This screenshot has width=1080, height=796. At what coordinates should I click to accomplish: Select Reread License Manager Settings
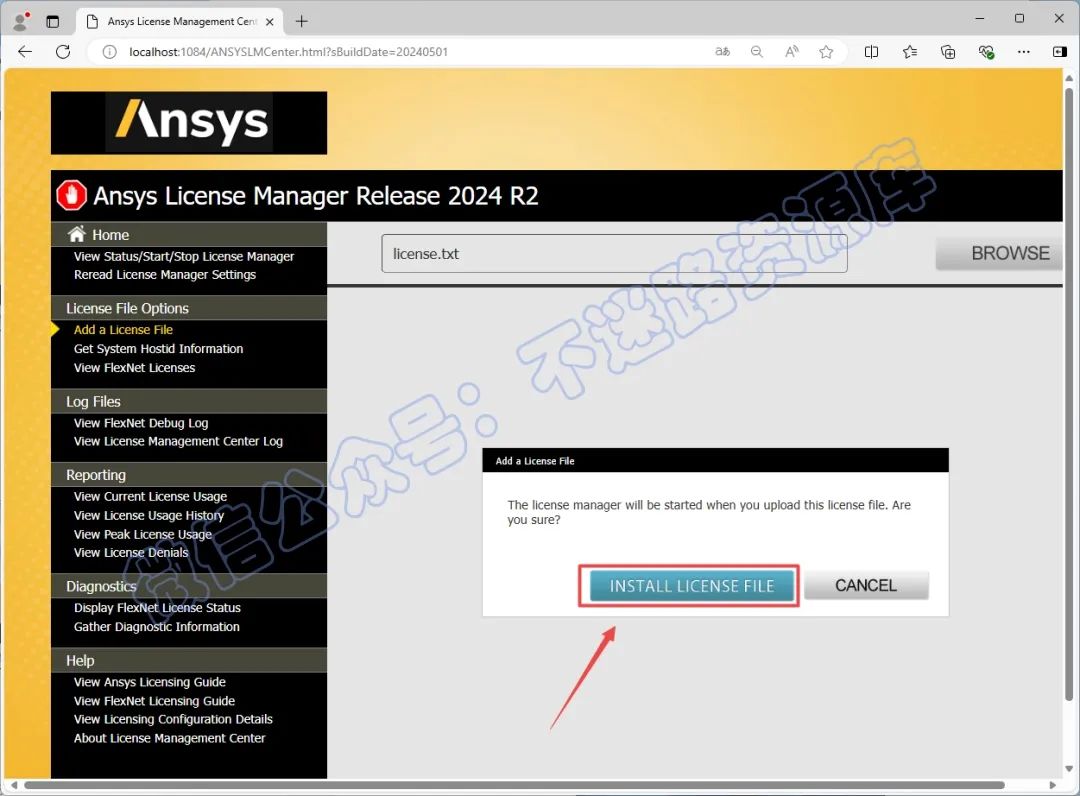[165, 275]
